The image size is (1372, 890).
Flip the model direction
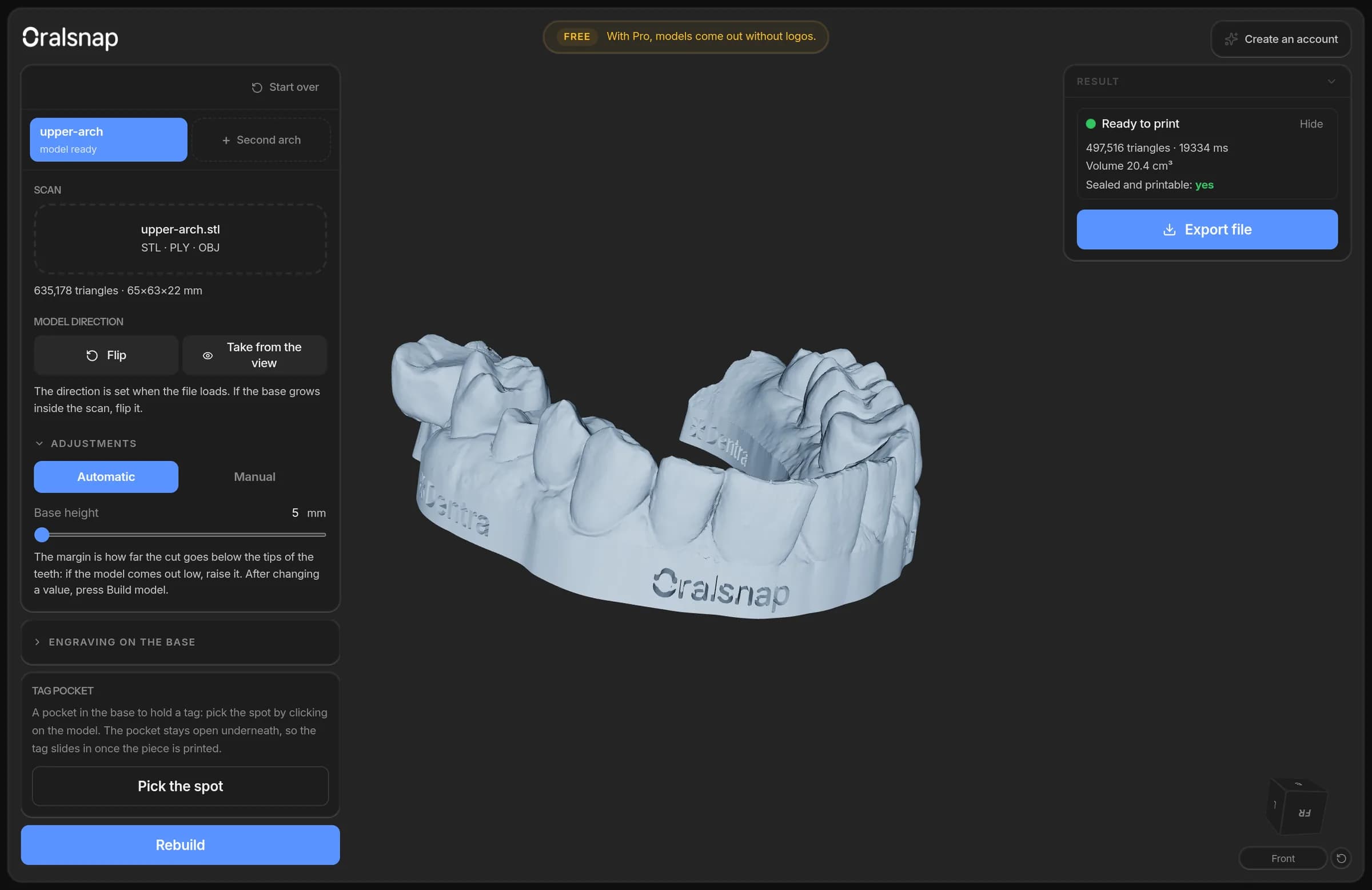(106, 355)
